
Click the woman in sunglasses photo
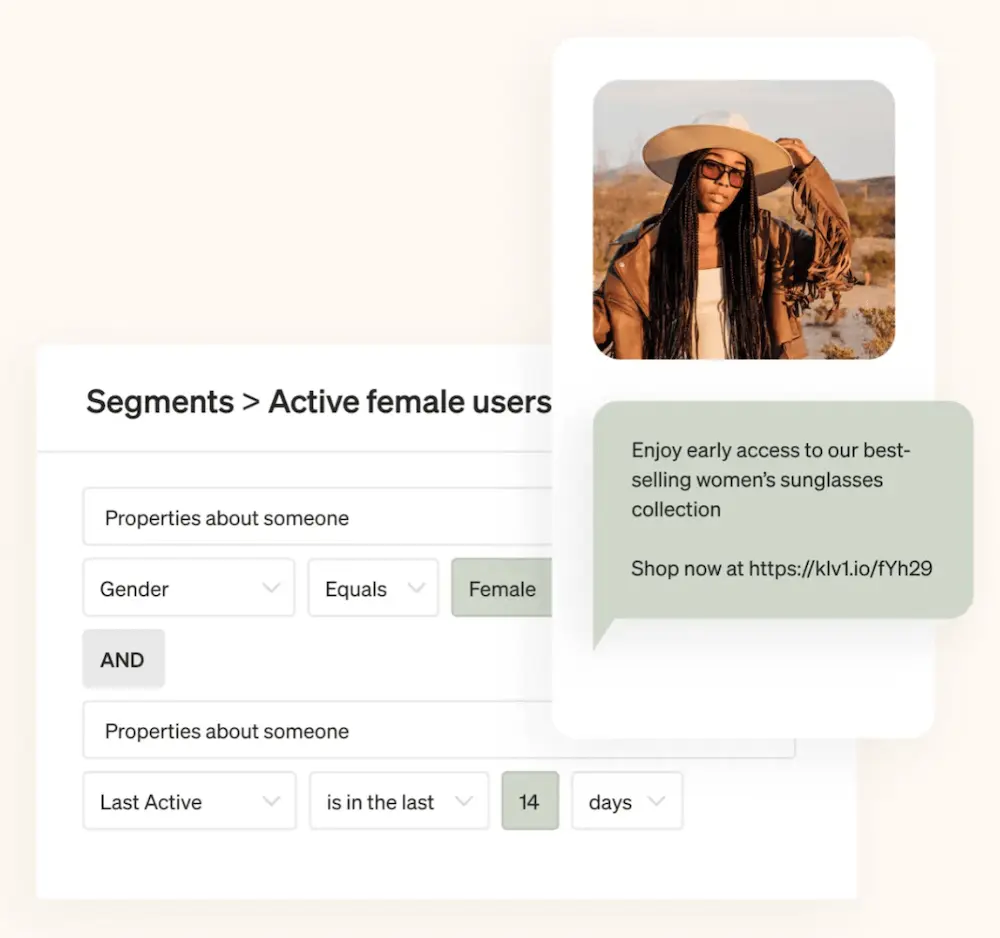point(743,220)
